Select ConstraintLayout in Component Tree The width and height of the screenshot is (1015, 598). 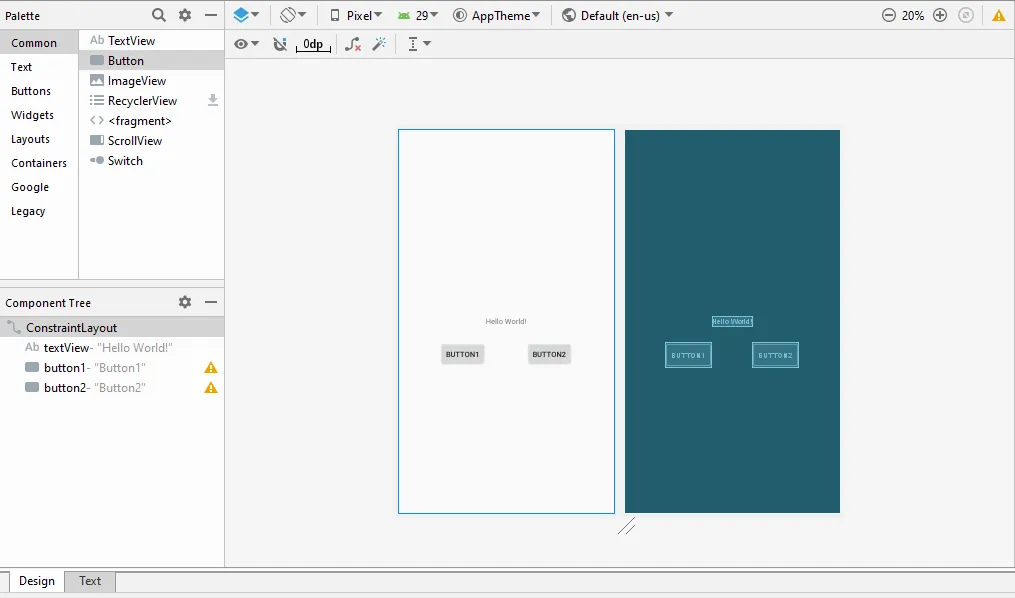tap(112, 327)
